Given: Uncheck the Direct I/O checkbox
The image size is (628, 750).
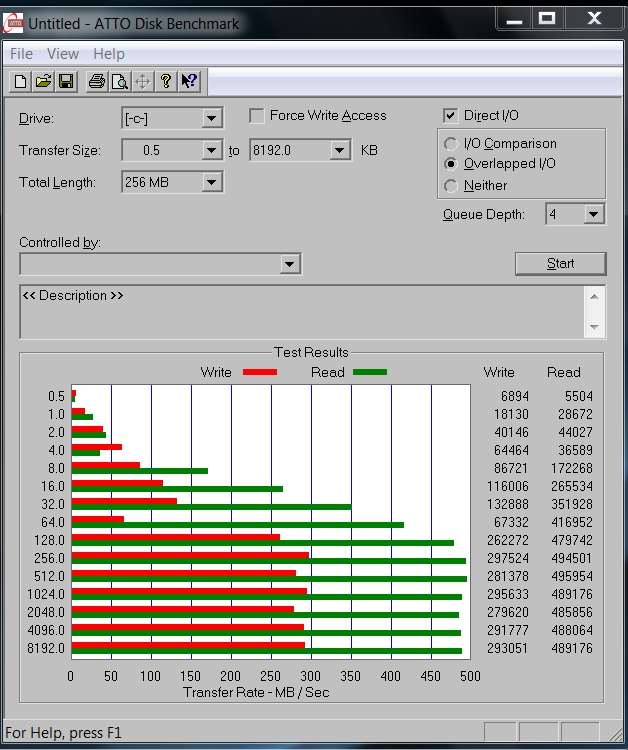Looking at the screenshot, I should click(x=450, y=116).
